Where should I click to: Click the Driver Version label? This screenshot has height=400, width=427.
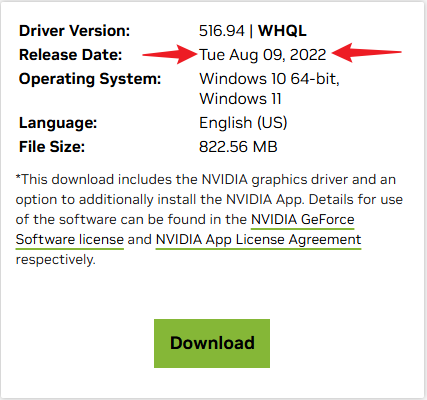pos(74,31)
